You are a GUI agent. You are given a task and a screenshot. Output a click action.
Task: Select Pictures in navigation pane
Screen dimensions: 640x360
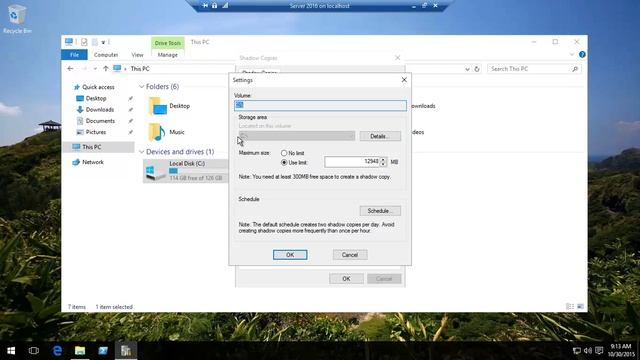coord(96,132)
